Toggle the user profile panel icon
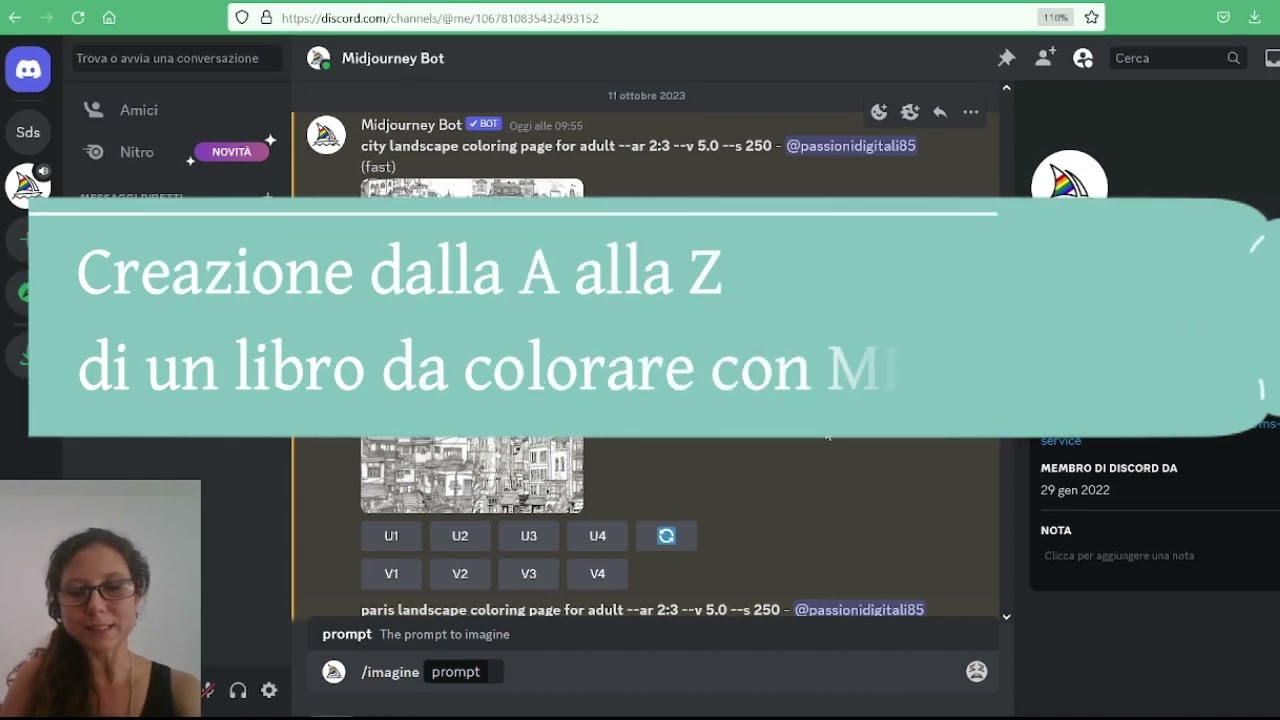1280x720 pixels. [x=1083, y=58]
